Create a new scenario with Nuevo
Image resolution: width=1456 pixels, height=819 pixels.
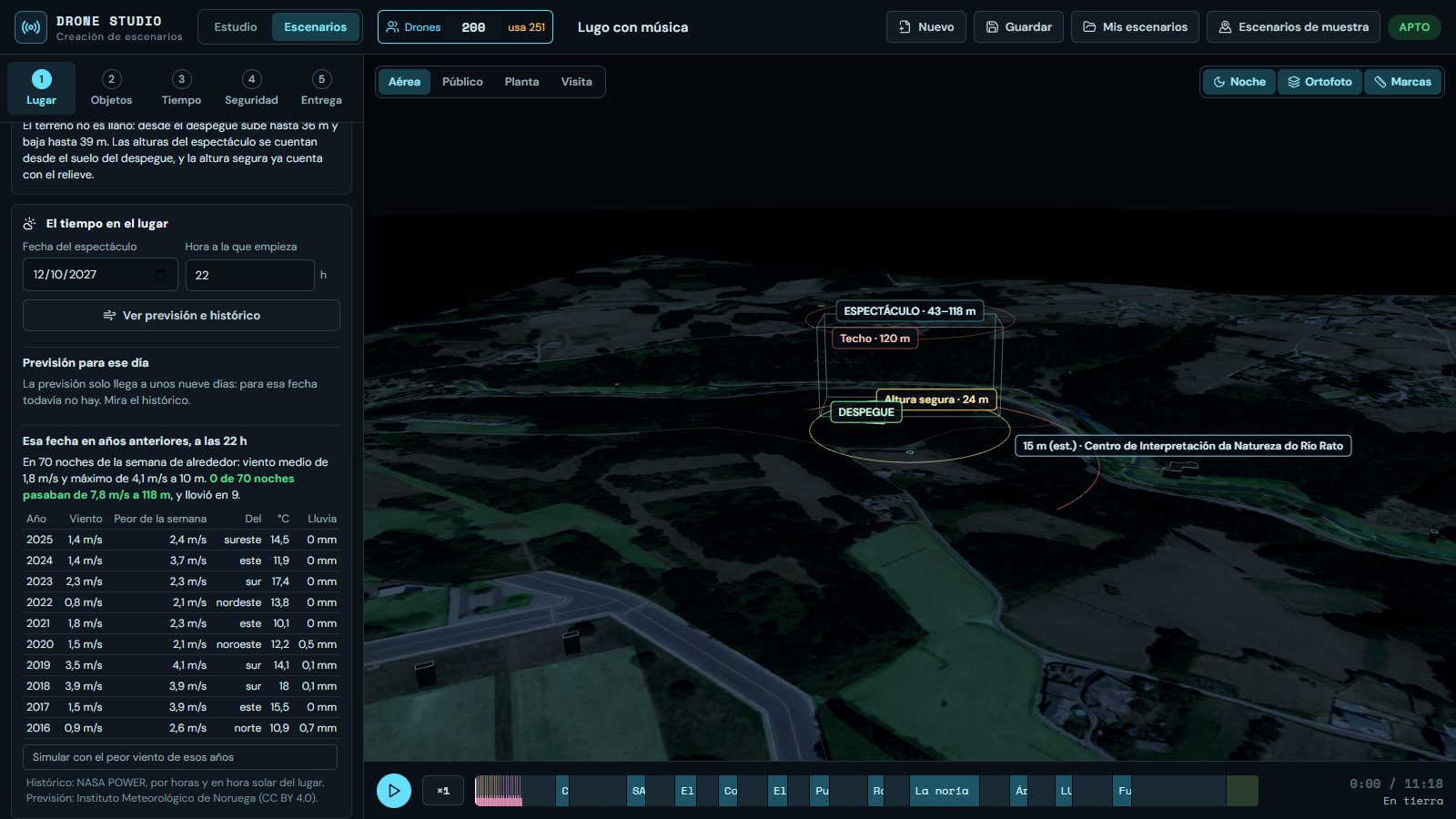(x=926, y=27)
